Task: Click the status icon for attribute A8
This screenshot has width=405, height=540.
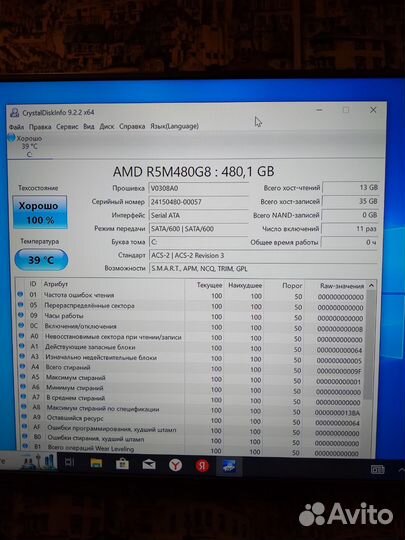Action: (x=24, y=407)
